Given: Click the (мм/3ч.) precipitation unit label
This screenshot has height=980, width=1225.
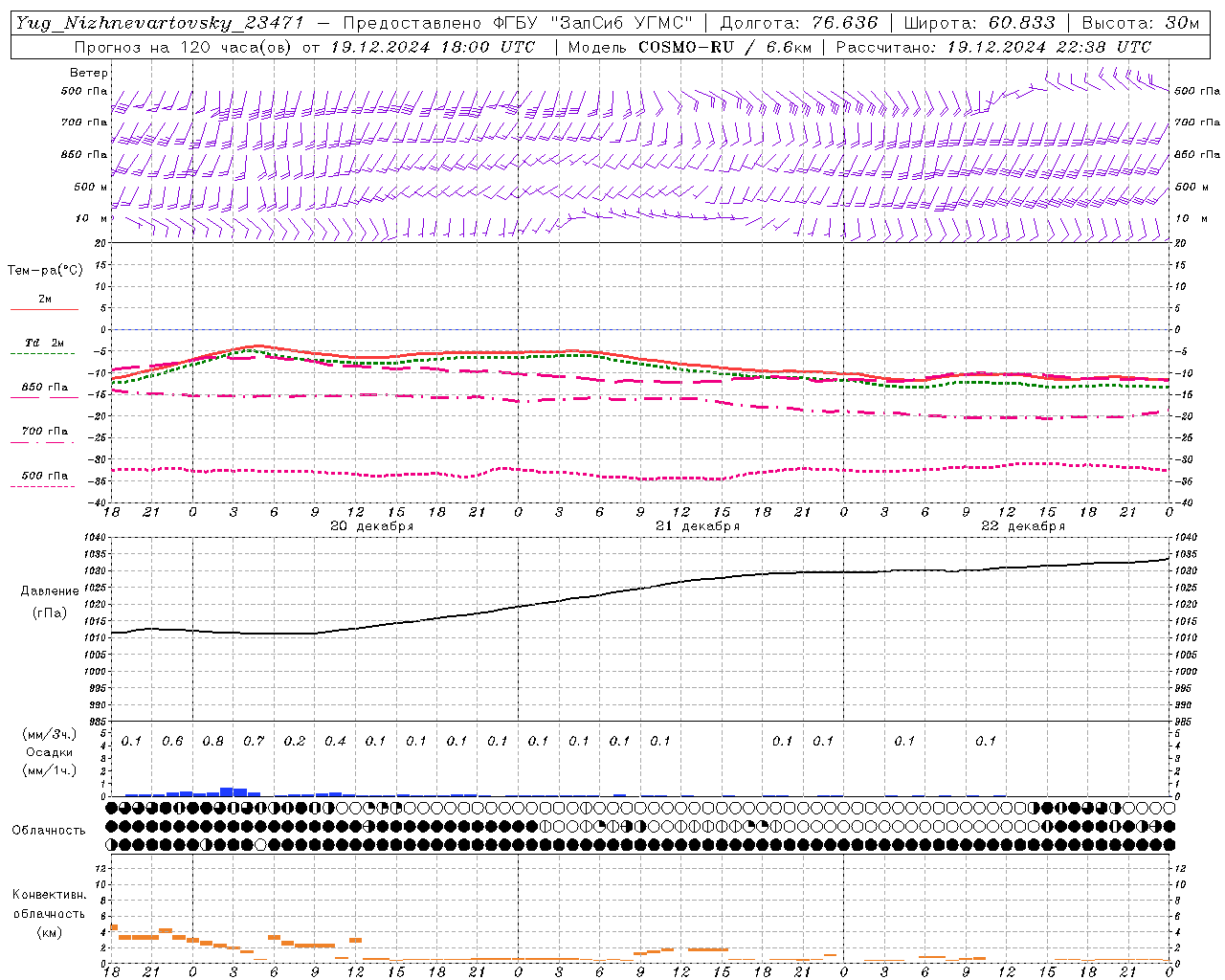Looking at the screenshot, I should click(50, 734).
